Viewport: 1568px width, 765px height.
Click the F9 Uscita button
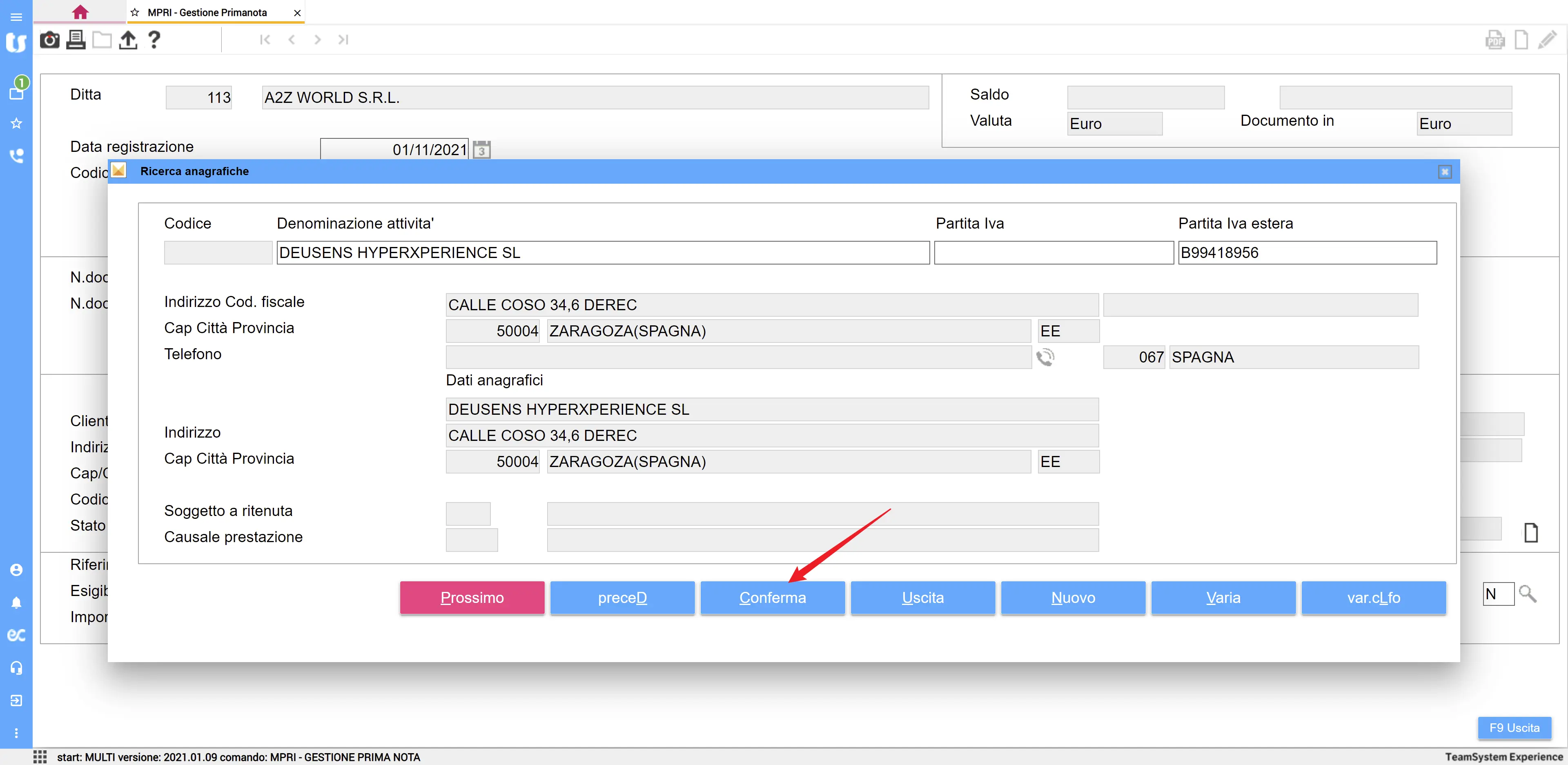pyautogui.click(x=1514, y=728)
